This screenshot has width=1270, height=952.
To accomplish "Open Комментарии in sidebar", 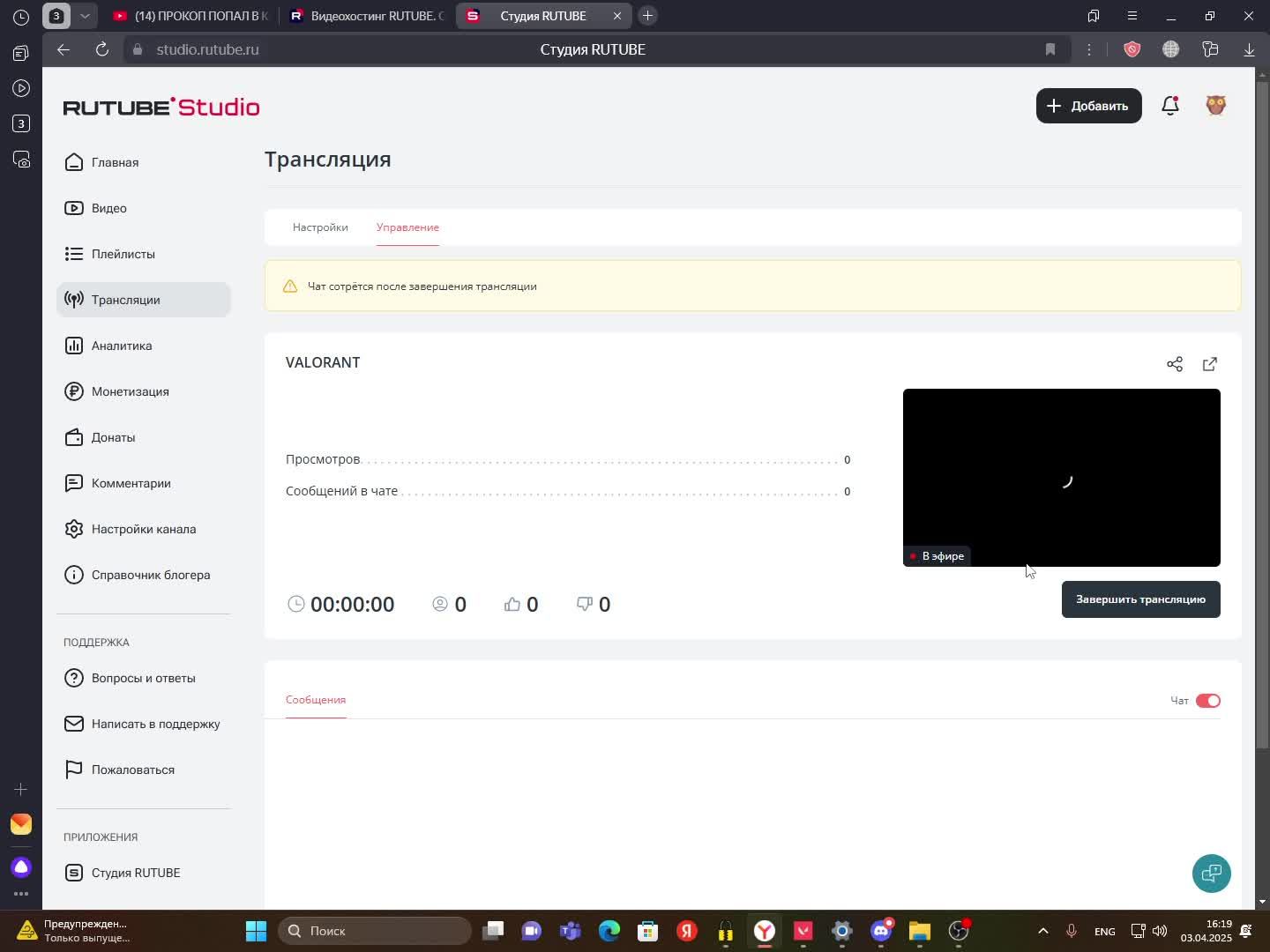I will 143,483.
